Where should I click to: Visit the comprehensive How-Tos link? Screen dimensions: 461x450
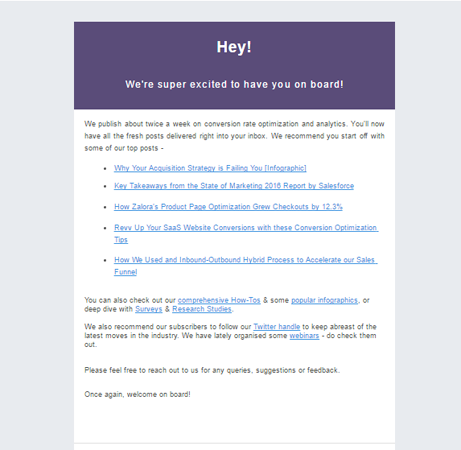point(219,300)
